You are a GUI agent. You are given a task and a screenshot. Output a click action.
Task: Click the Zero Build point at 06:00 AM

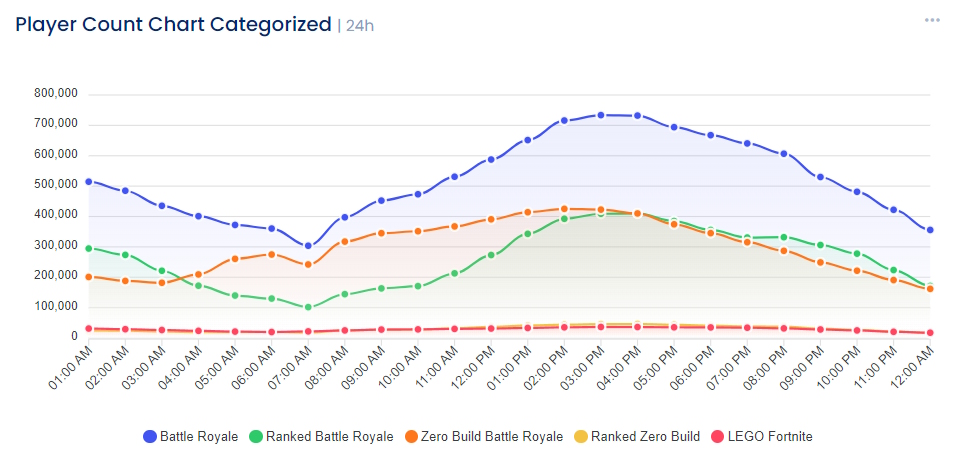pyautogui.click(x=272, y=254)
